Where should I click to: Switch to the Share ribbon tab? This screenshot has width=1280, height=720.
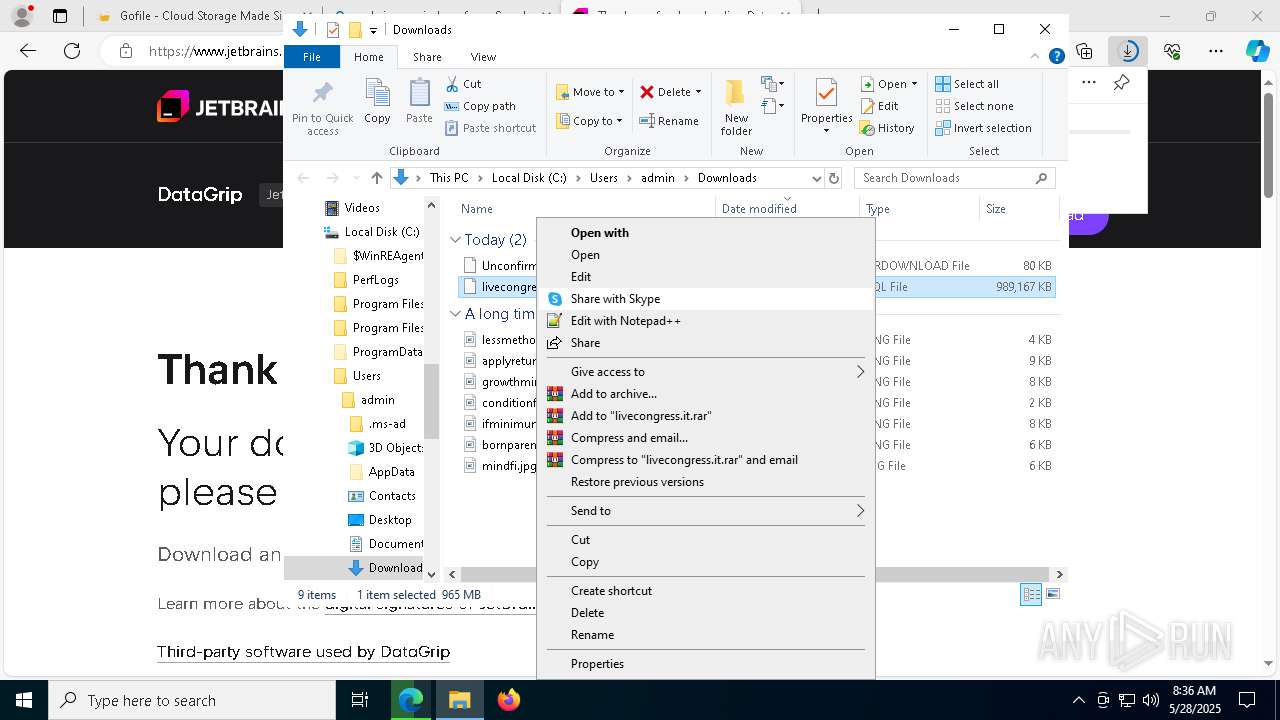427,57
